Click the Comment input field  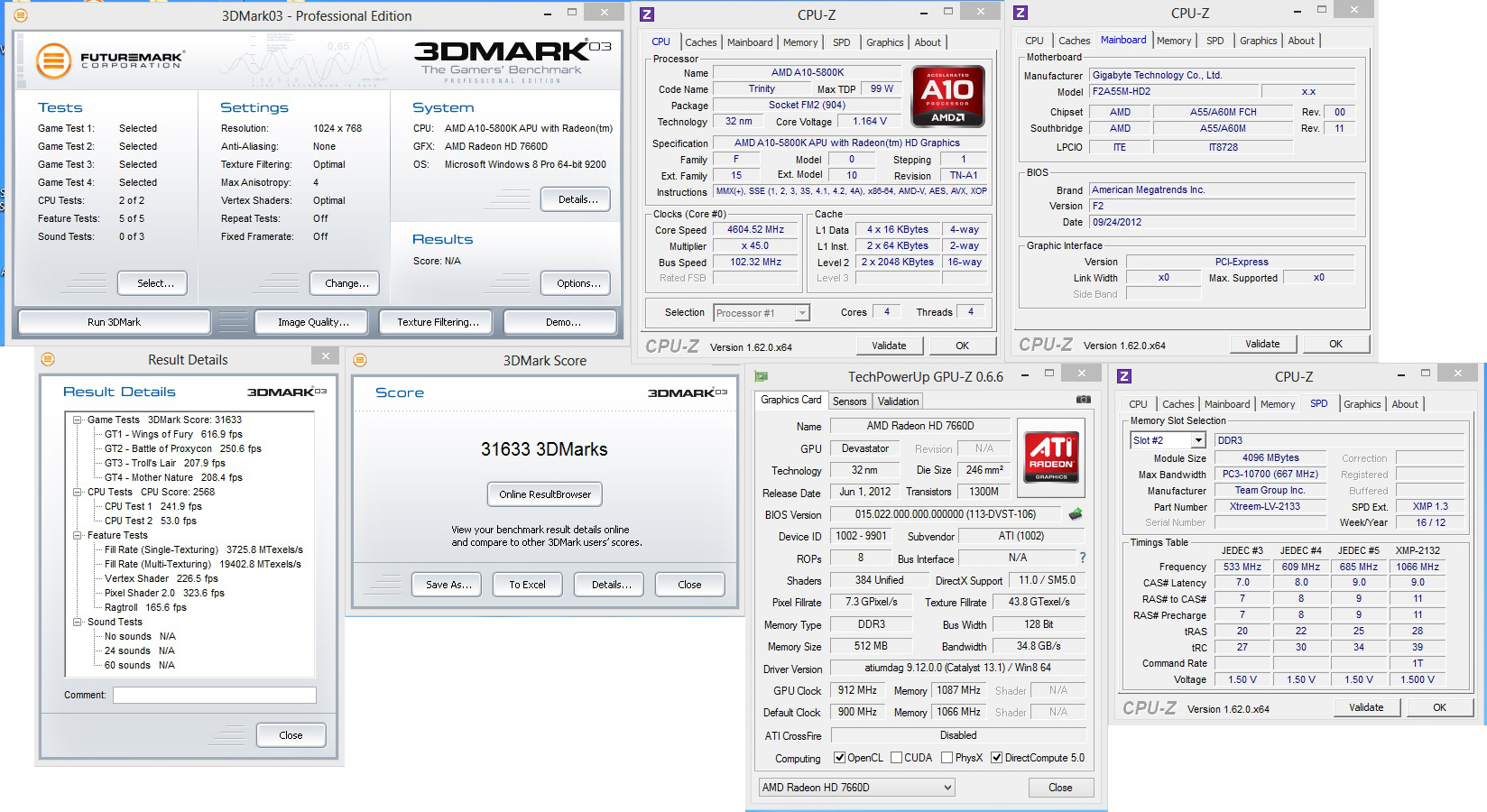point(215,695)
